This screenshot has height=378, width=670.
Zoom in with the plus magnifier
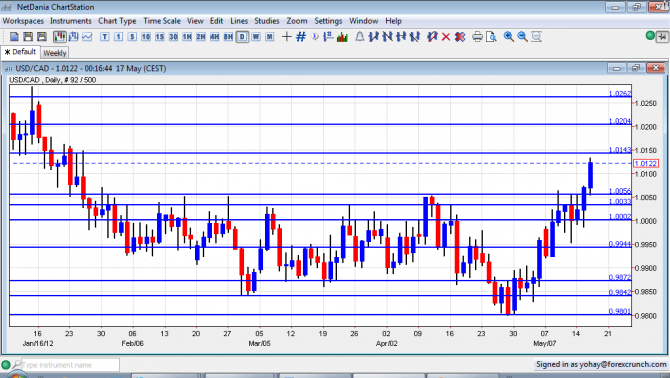tap(508, 37)
